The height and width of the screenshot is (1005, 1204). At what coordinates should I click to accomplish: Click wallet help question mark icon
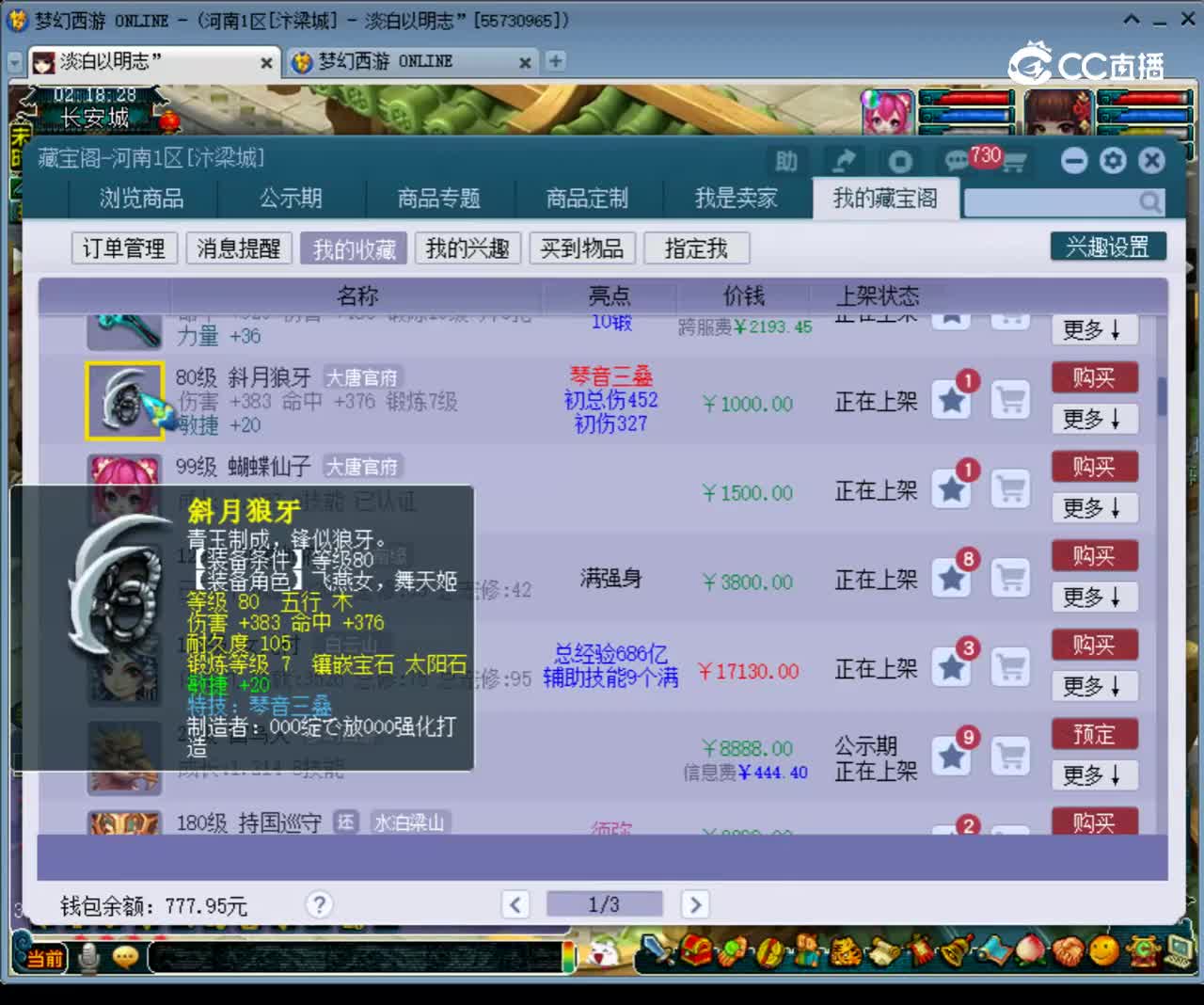click(x=319, y=904)
